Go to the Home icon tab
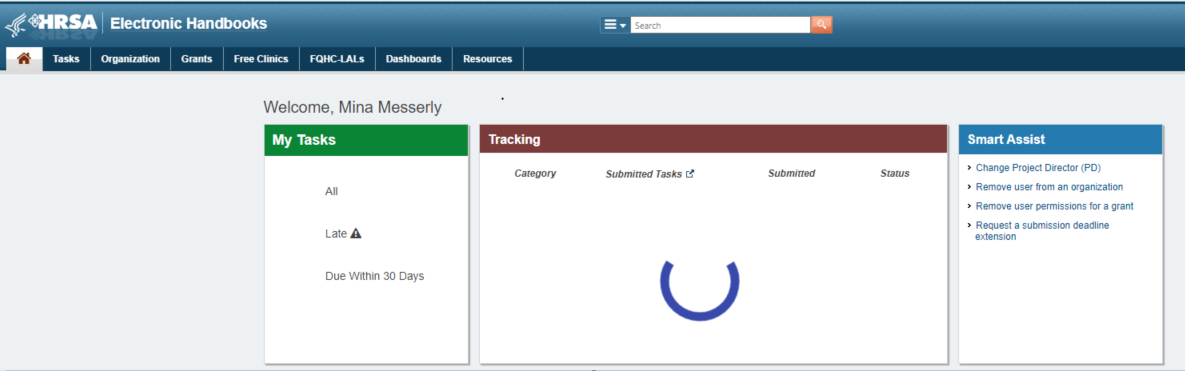The height and width of the screenshot is (371, 1185). pos(23,59)
